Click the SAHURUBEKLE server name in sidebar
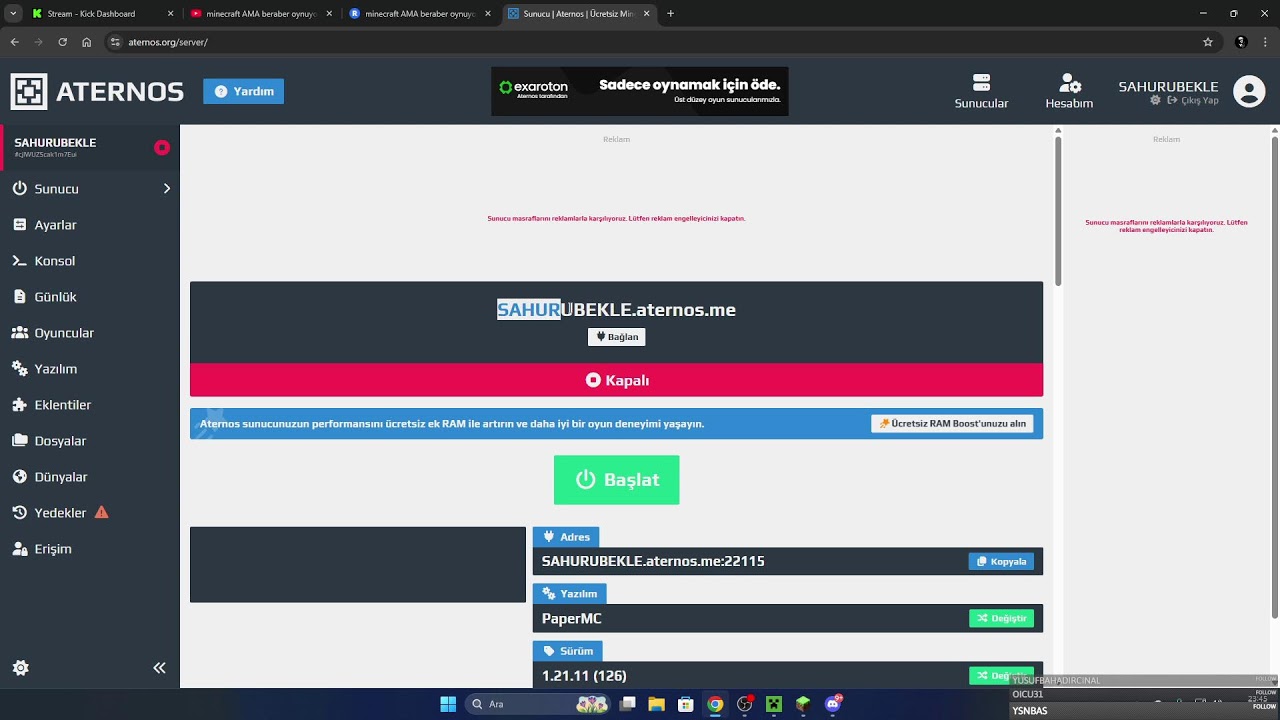Viewport: 1280px width, 720px height. (x=55, y=143)
